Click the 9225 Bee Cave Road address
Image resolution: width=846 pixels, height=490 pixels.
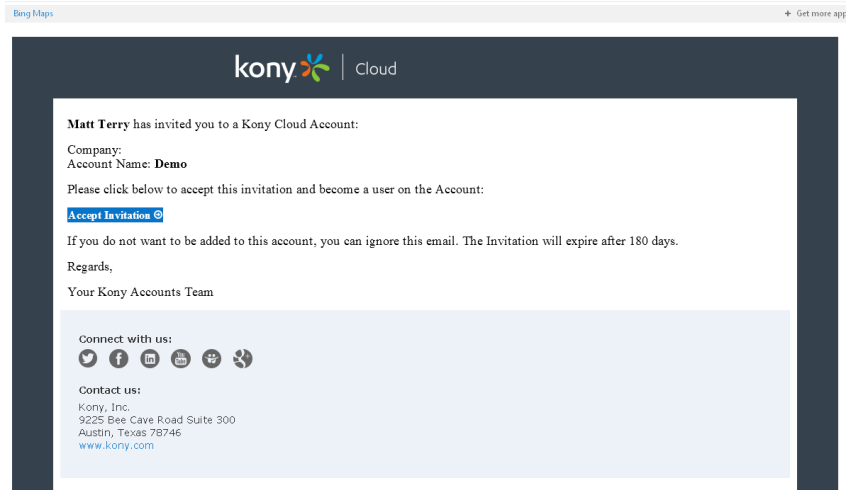[x=156, y=420]
